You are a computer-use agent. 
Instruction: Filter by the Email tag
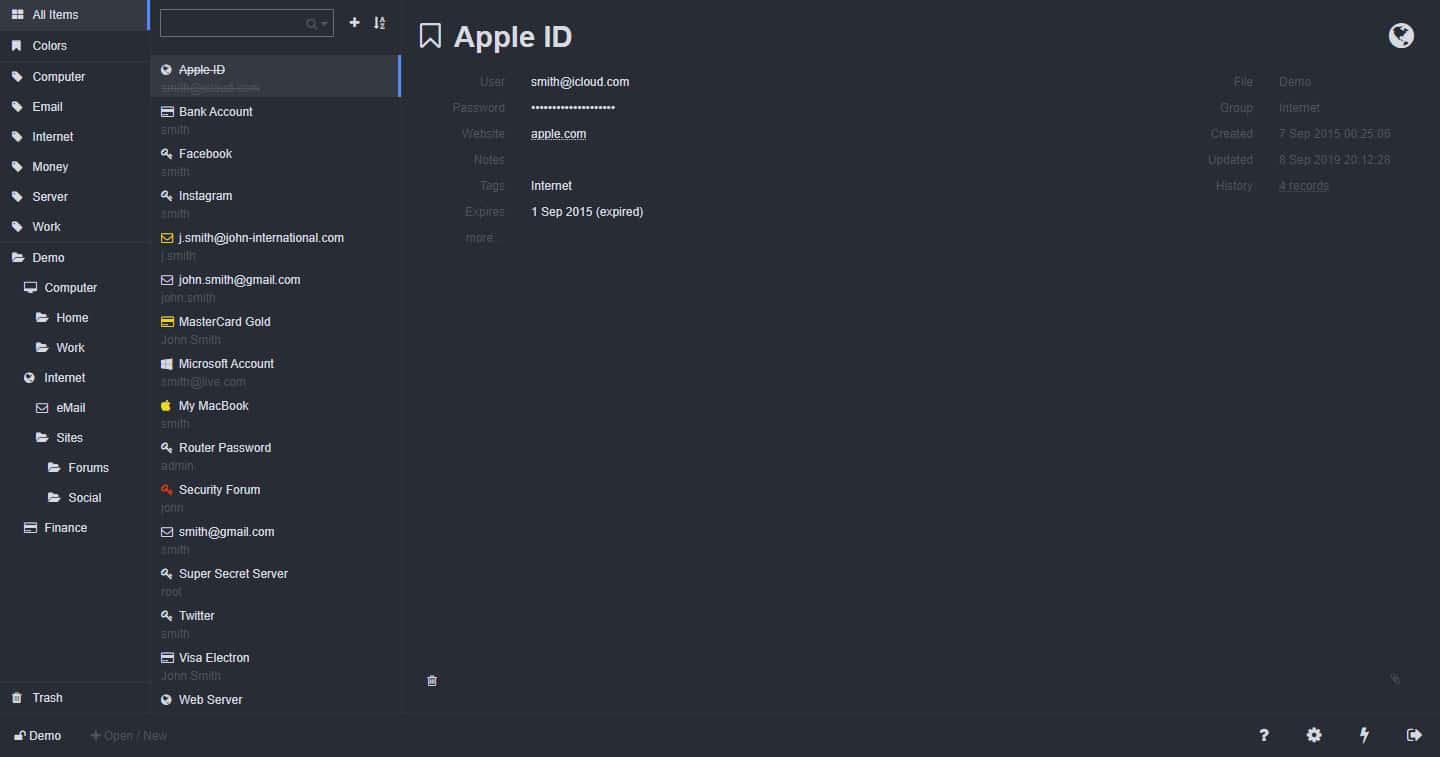click(x=75, y=107)
